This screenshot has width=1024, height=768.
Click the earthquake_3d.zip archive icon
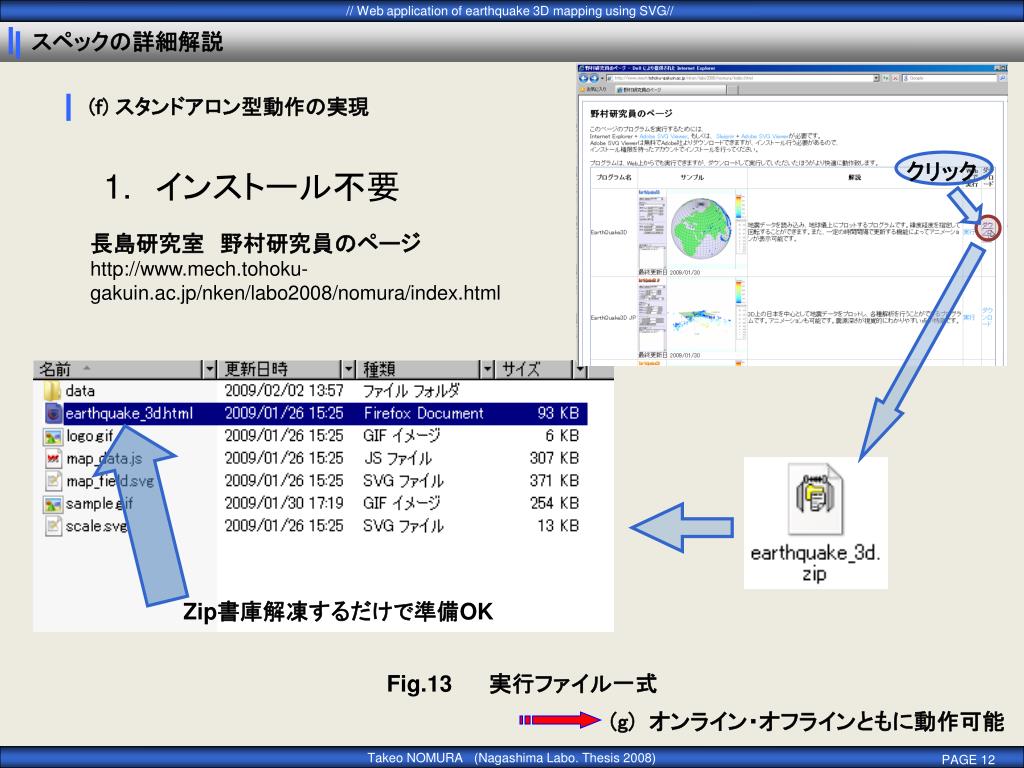coord(816,498)
